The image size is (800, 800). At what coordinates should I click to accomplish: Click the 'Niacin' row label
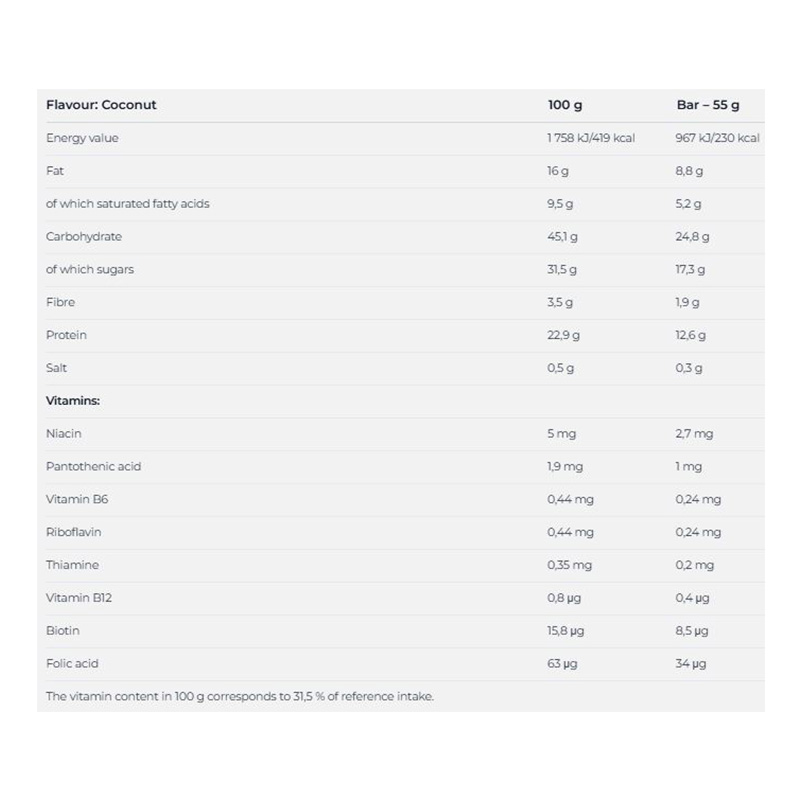coord(64,434)
